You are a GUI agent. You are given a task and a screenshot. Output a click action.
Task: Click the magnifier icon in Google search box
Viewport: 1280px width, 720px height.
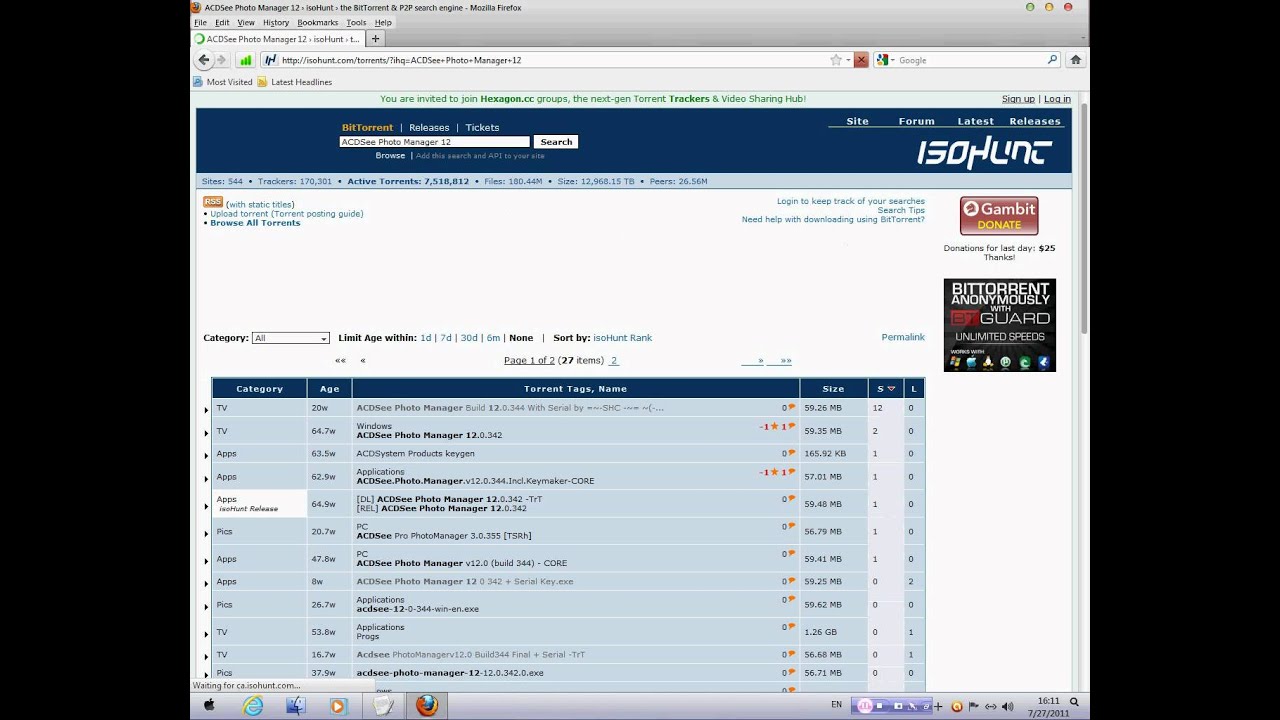1052,60
